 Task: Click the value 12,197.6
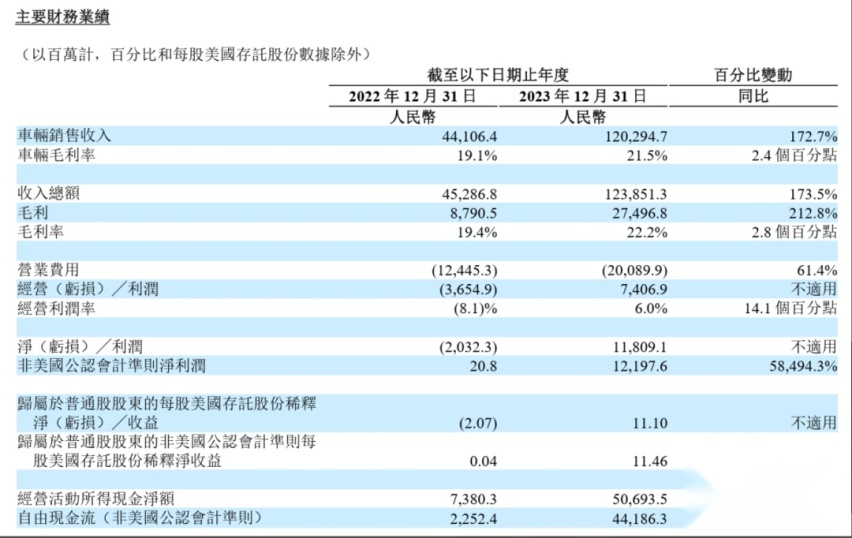point(640,367)
